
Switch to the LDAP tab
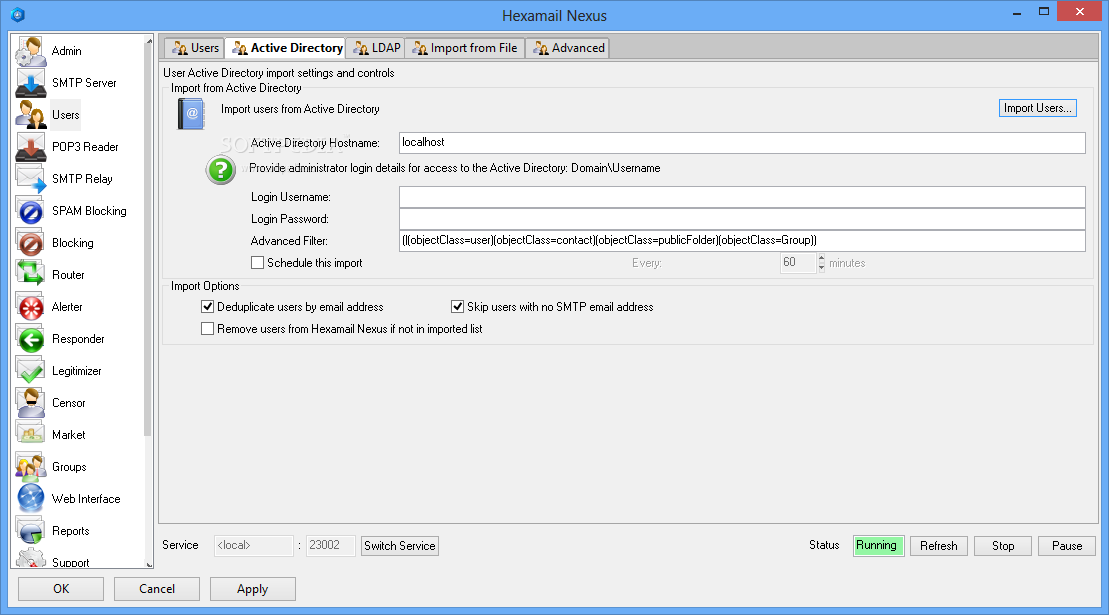click(x=376, y=48)
